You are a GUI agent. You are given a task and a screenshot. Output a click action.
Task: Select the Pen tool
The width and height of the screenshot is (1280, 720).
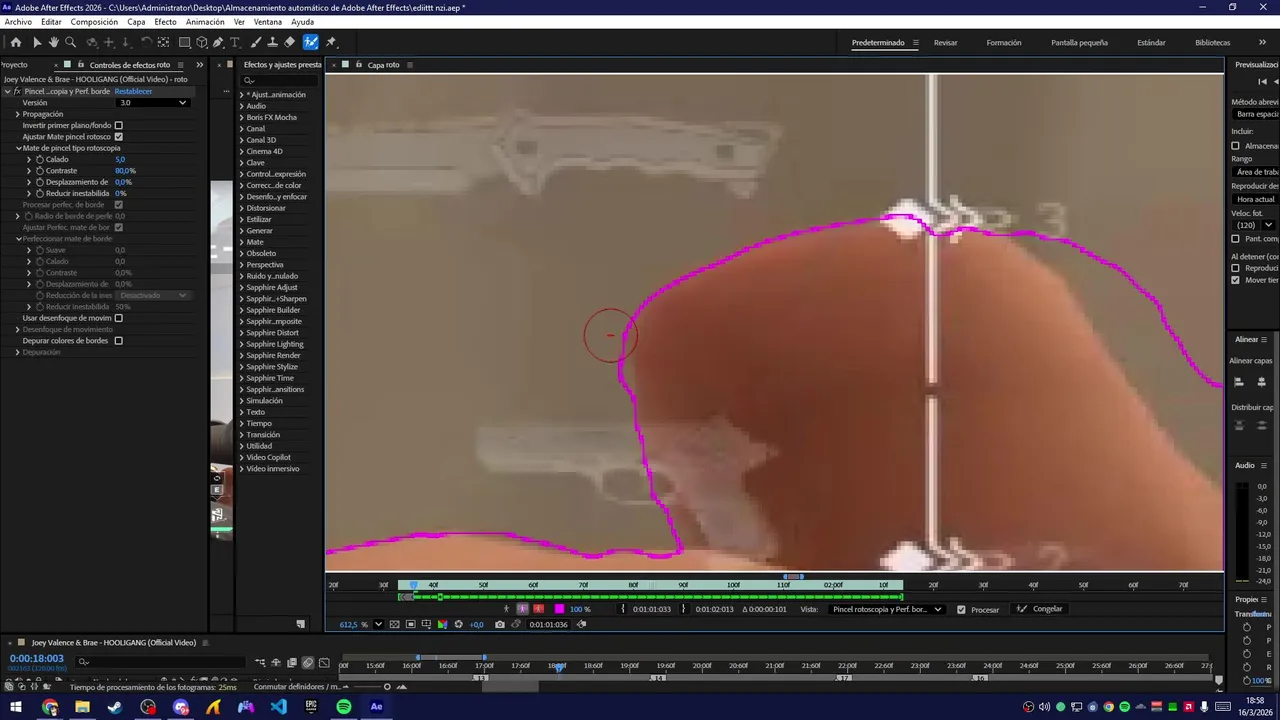(218, 42)
